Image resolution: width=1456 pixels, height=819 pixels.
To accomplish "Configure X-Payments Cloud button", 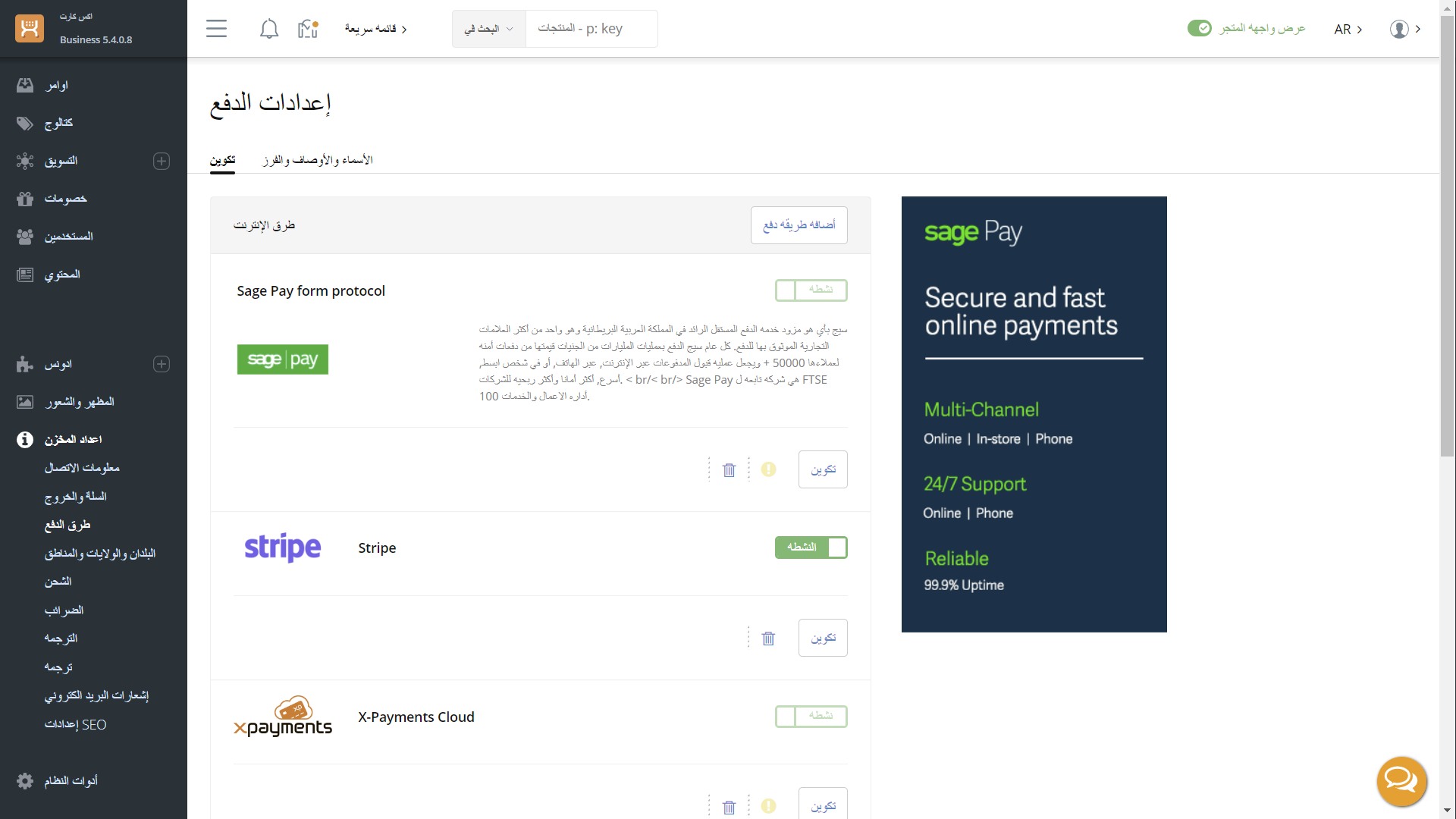I will pyautogui.click(x=823, y=804).
